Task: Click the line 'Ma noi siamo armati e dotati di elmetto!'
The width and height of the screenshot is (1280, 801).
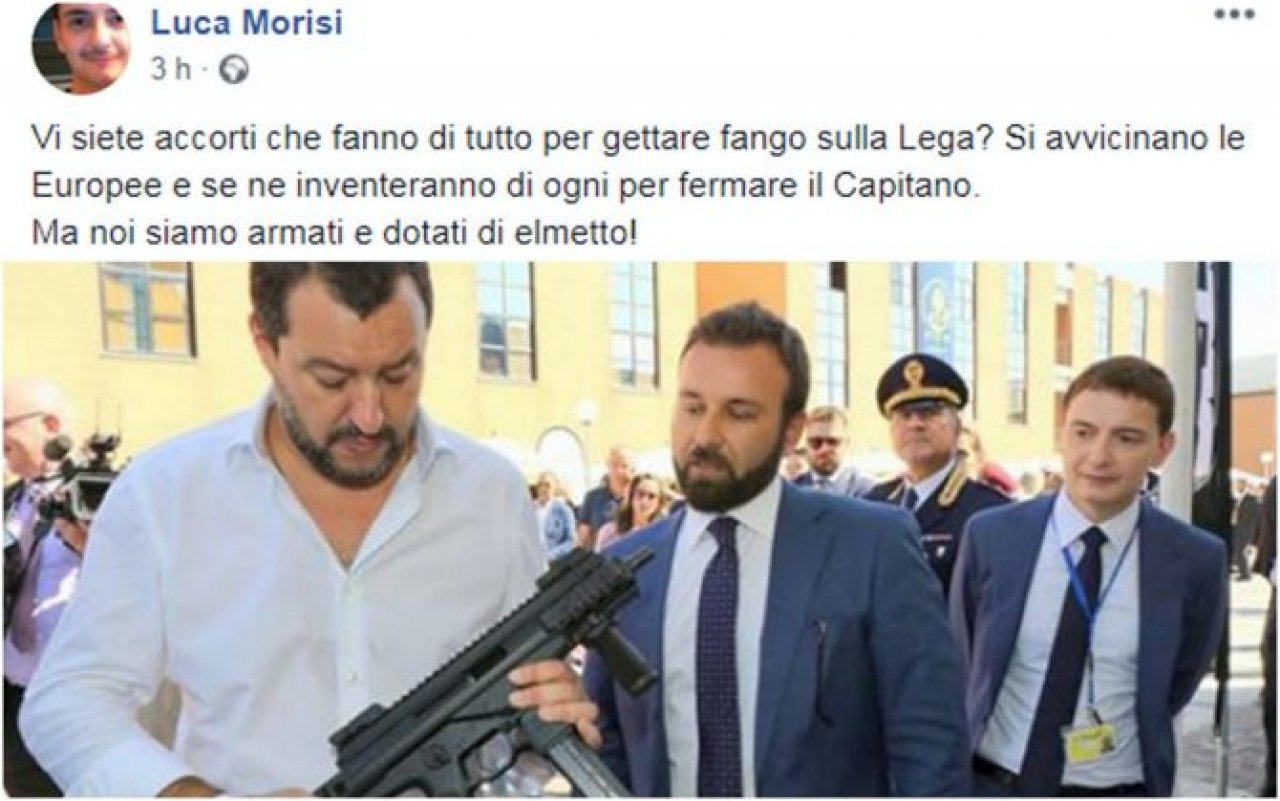Action: 333,235
